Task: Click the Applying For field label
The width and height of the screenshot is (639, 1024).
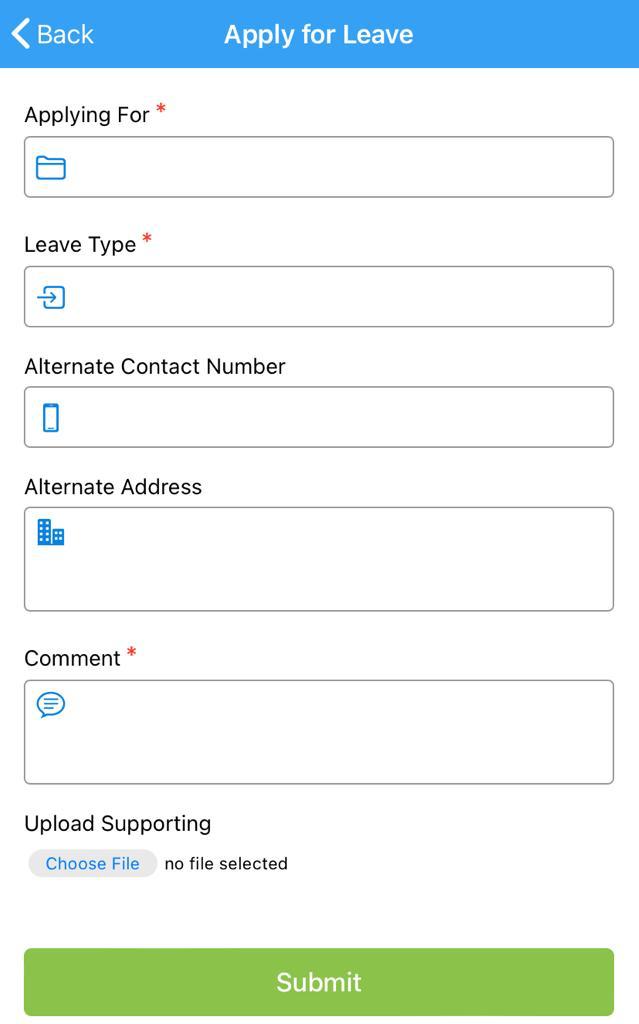Action: [x=87, y=115]
